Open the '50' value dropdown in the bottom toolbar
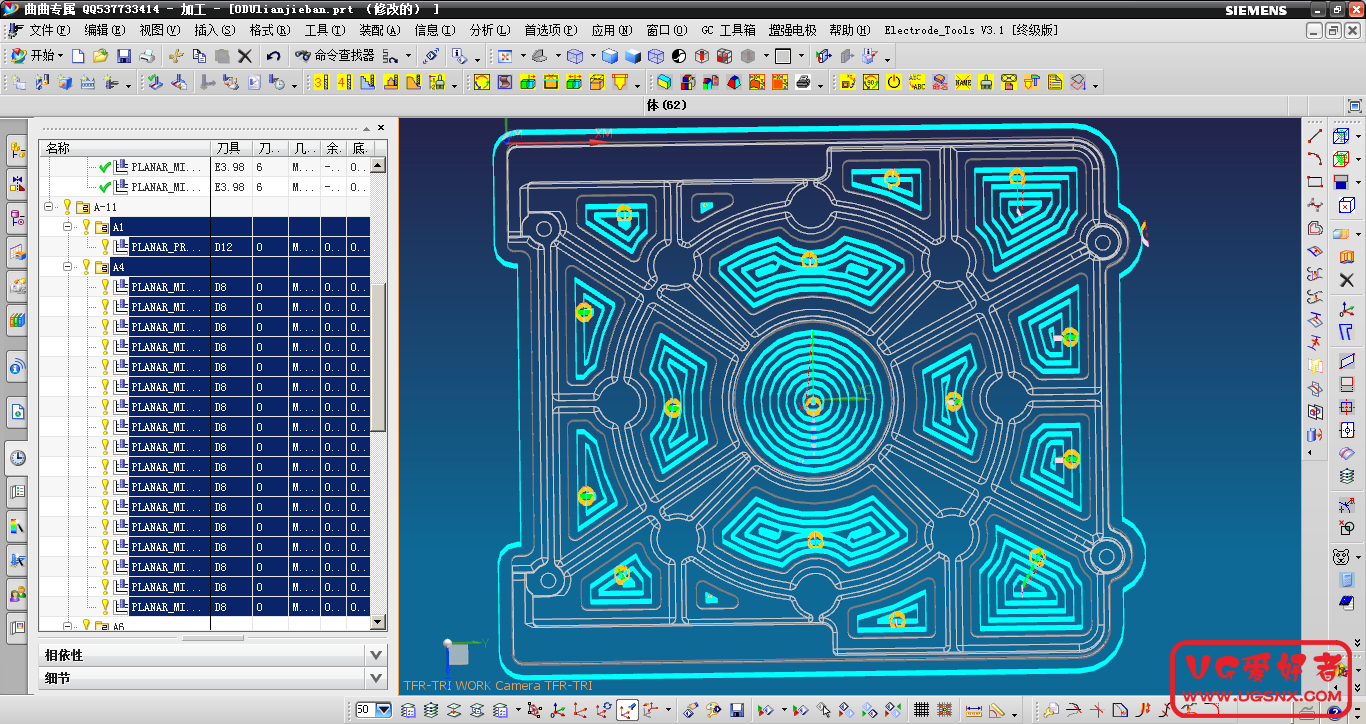 (x=385, y=710)
